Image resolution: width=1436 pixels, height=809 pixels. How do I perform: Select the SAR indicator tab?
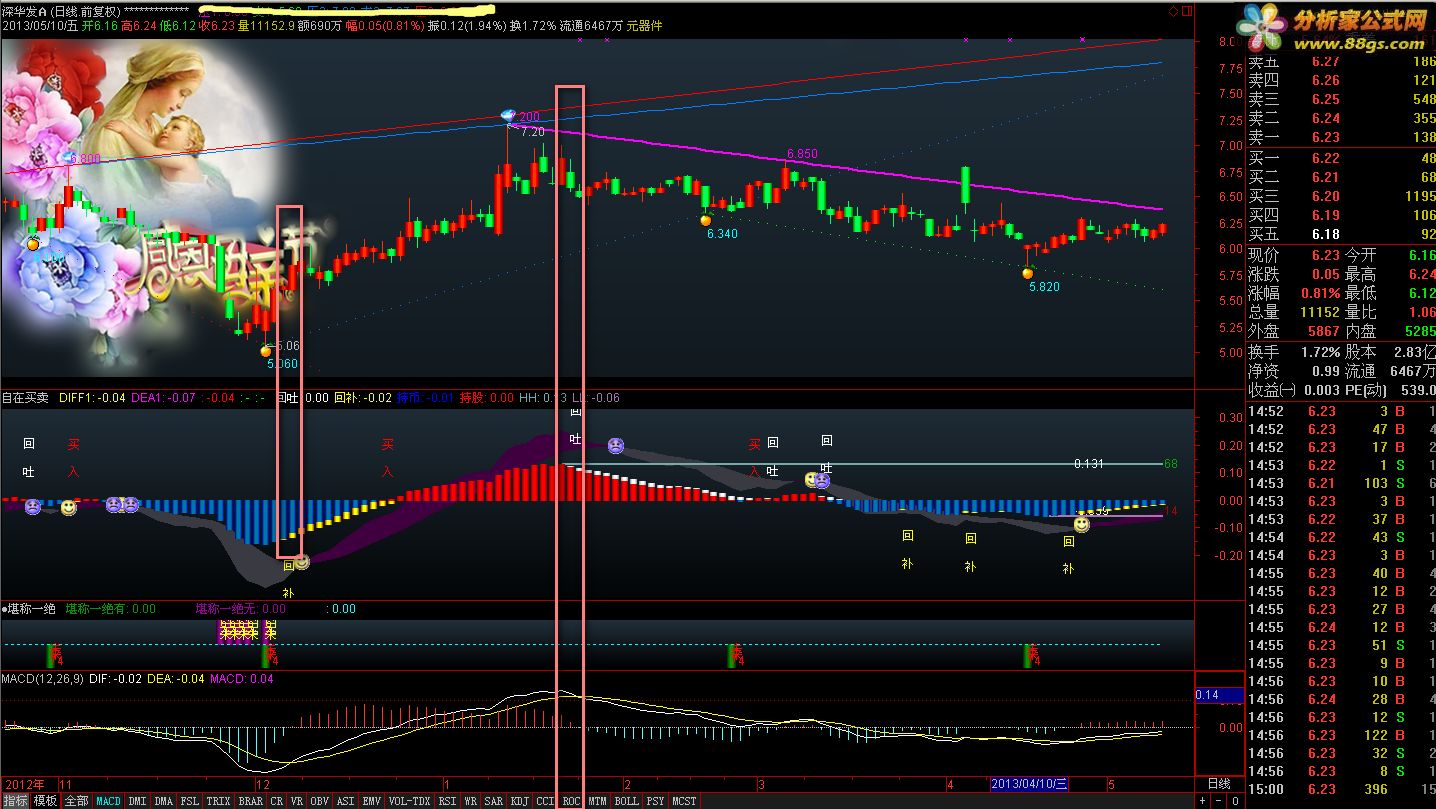coord(494,801)
